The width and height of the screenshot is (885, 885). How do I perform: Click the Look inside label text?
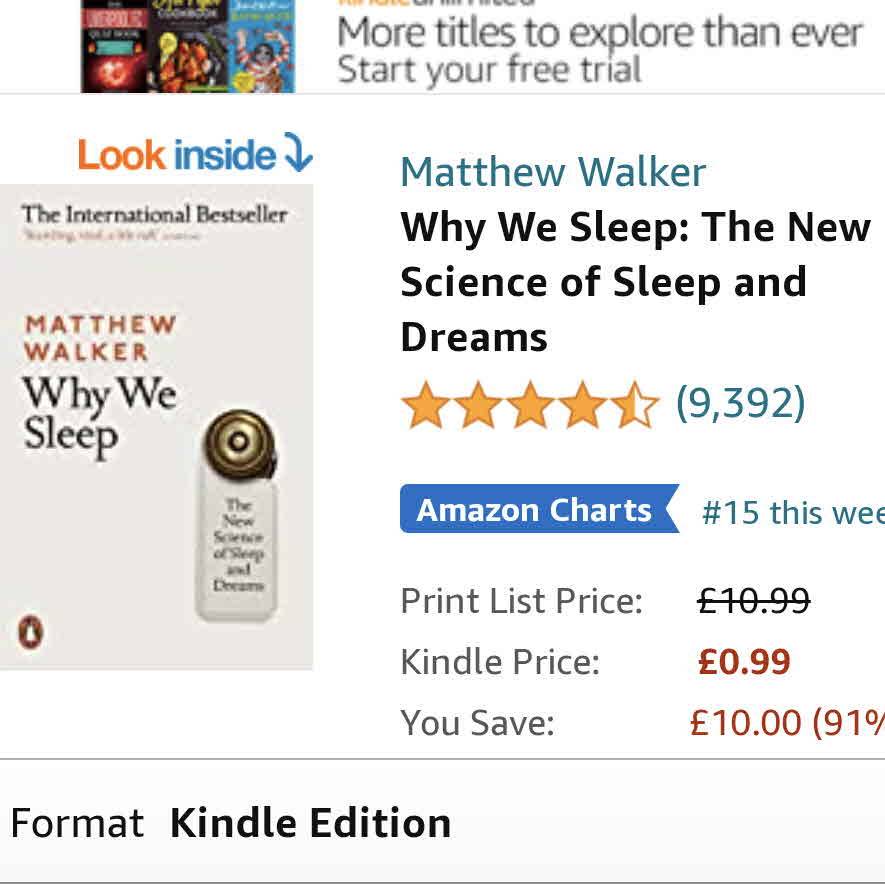pos(176,155)
